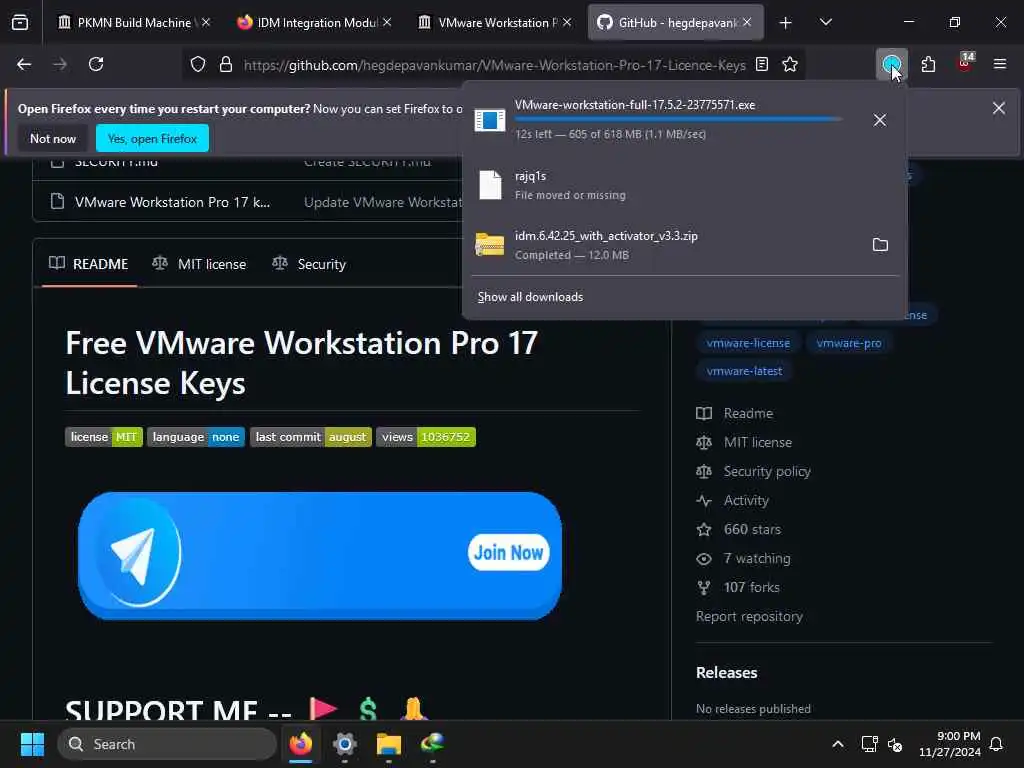Click Report repository link
The width and height of the screenshot is (1024, 768).
[749, 616]
